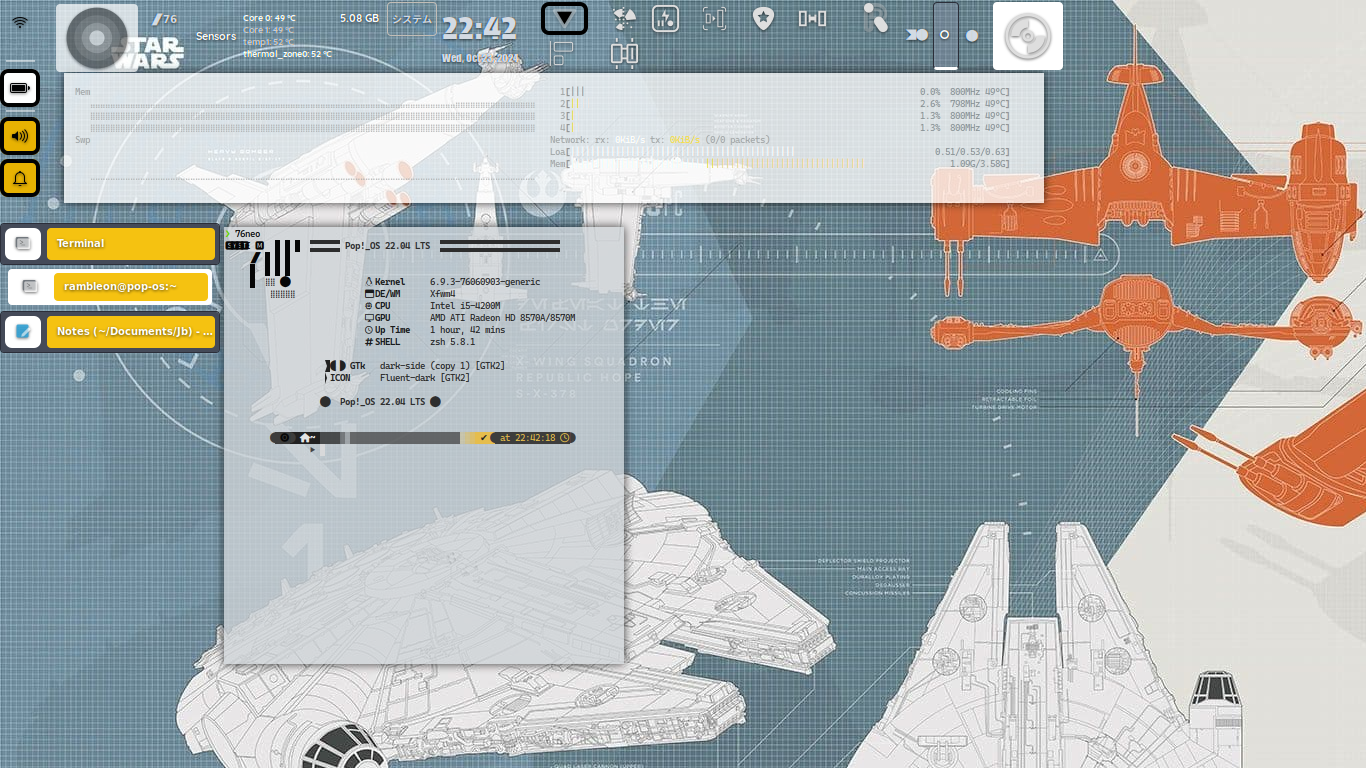Screen dimensions: 1366x768
Task: Open the volume speaker icon in left dock
Action: click(x=20, y=136)
